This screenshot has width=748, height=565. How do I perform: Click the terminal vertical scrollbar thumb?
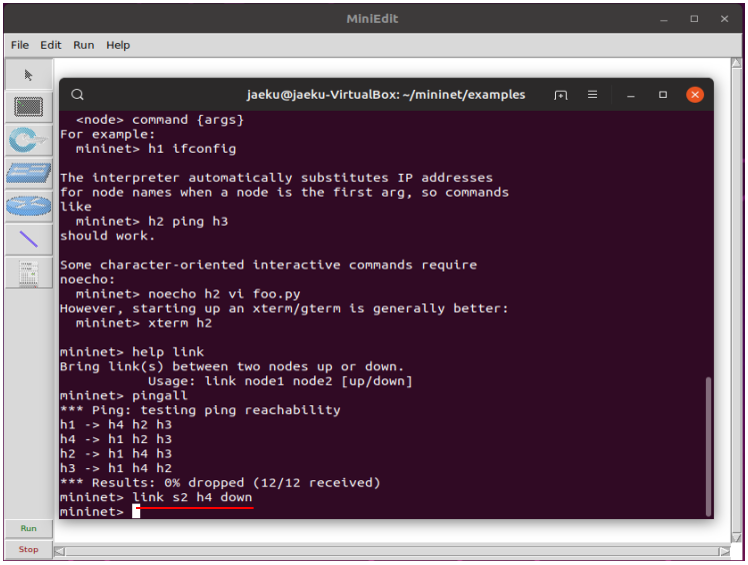(708, 446)
